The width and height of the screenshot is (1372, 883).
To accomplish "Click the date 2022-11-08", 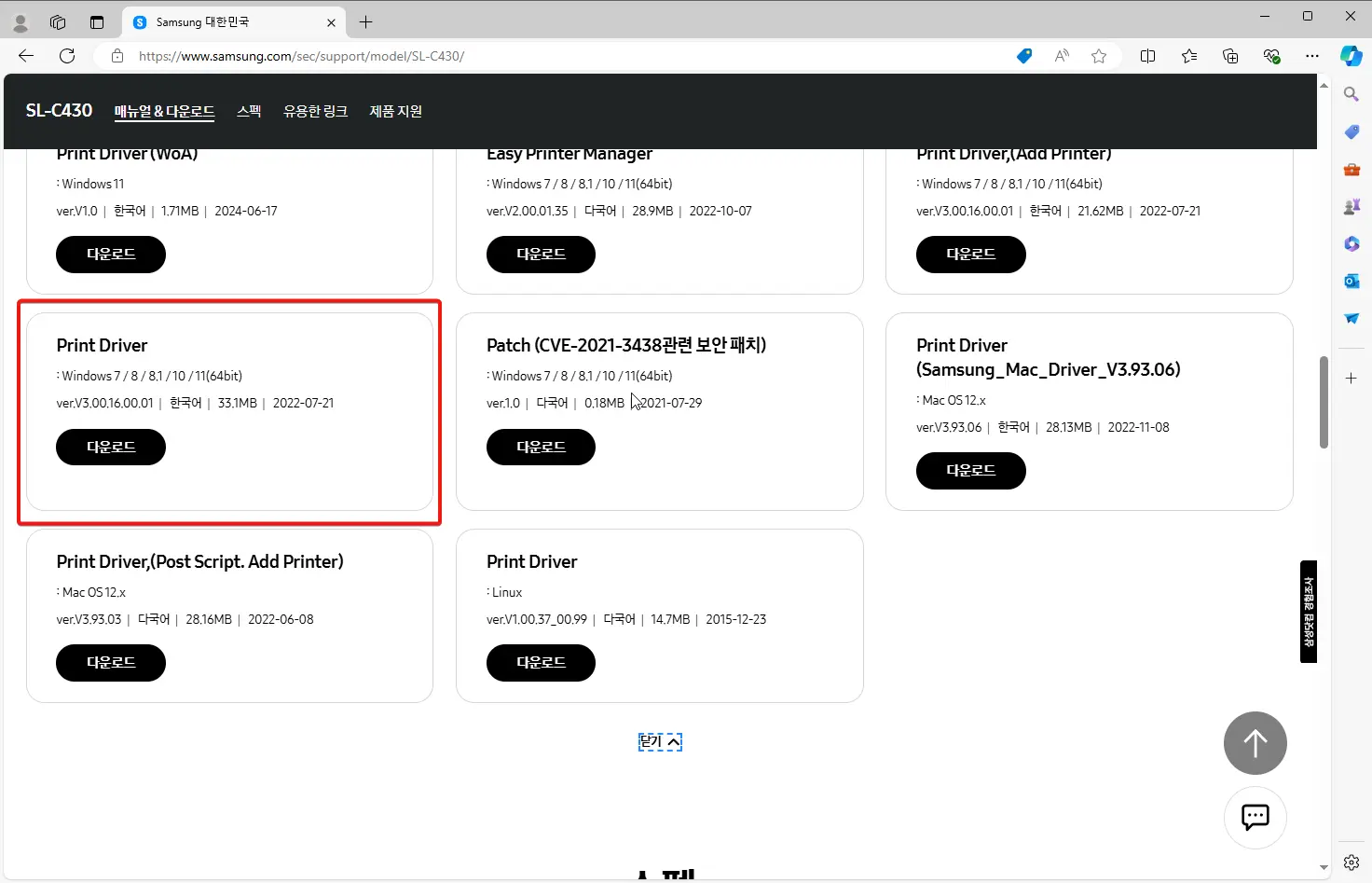I will coord(1138,427).
